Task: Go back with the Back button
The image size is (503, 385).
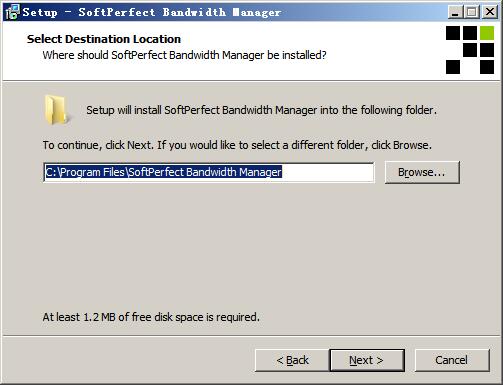Action: pos(292,360)
